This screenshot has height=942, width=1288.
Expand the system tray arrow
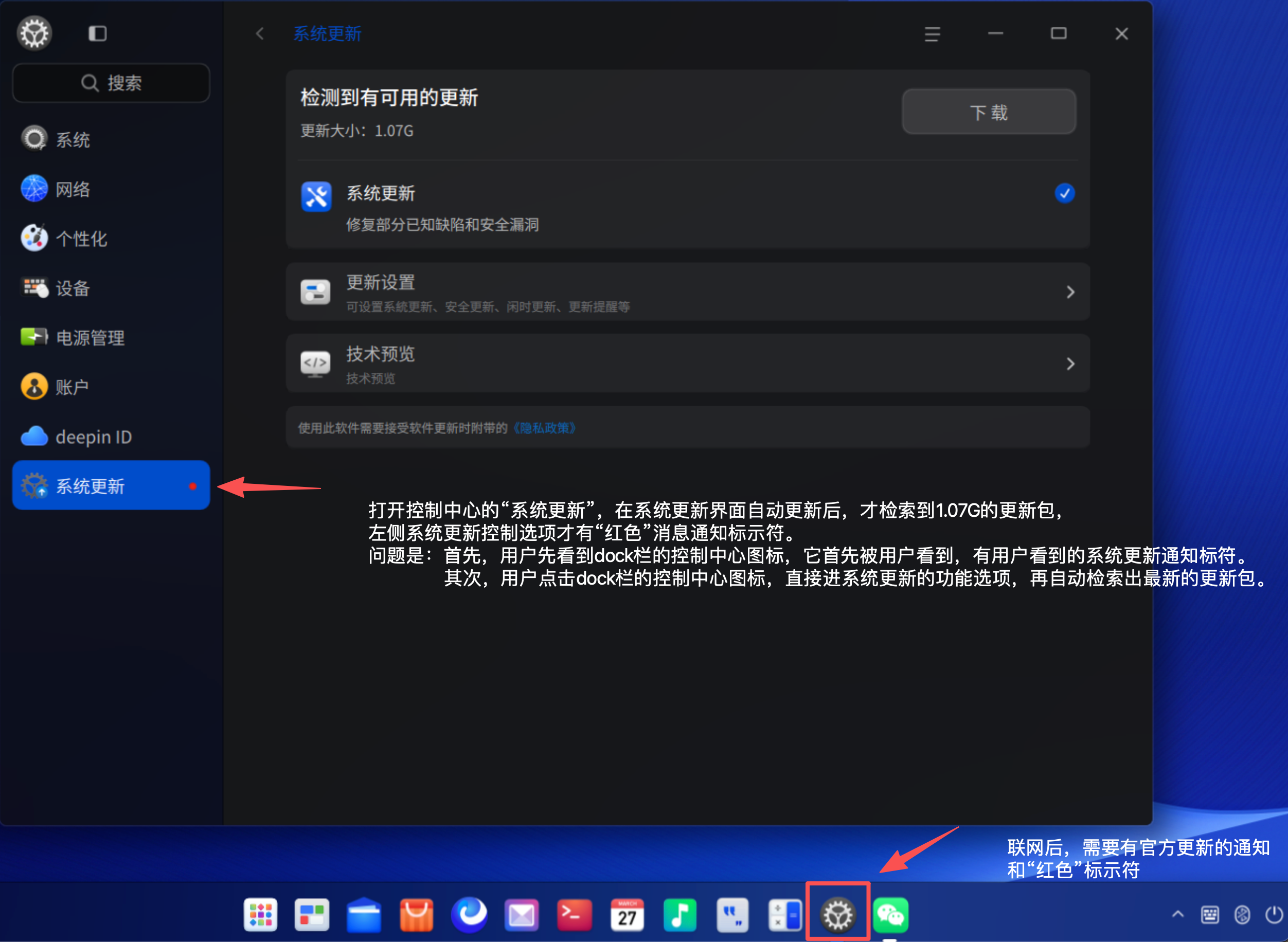pyautogui.click(x=1178, y=915)
